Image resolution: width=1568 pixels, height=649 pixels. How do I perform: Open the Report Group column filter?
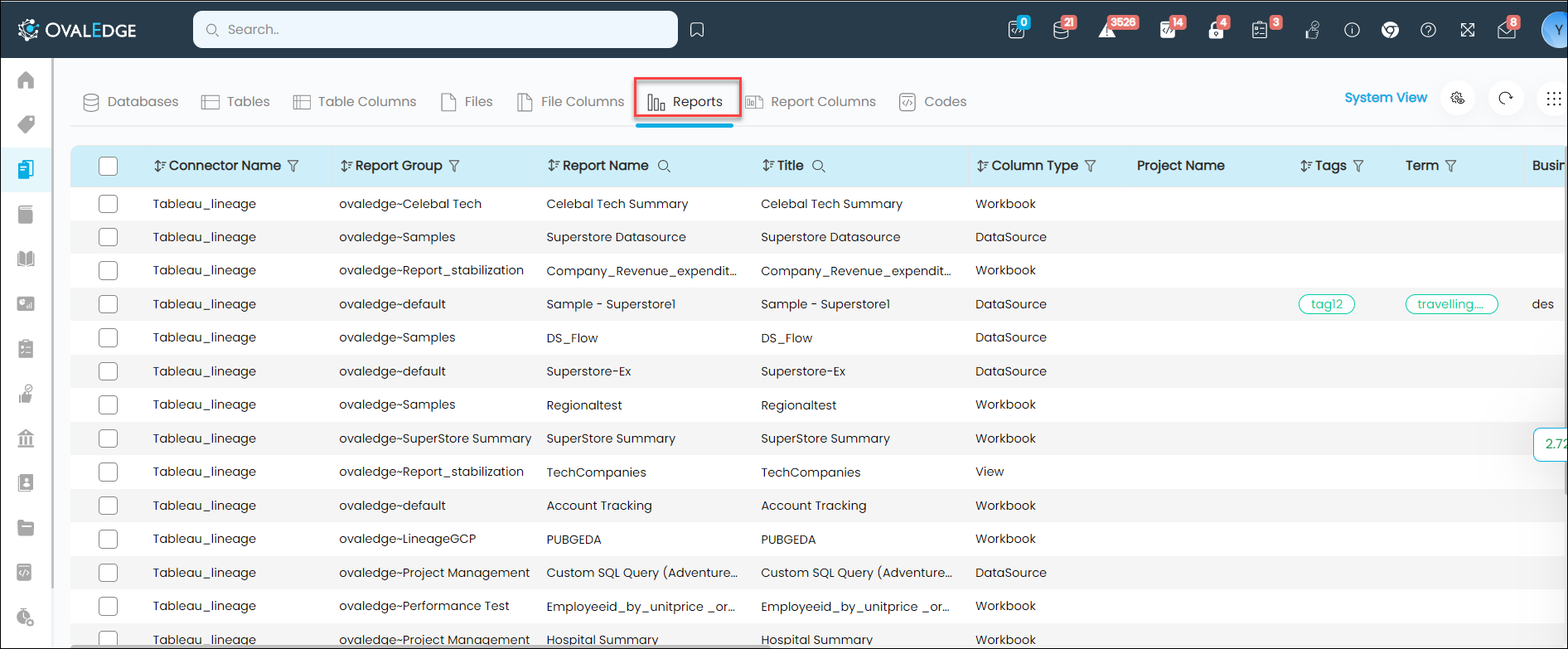[454, 166]
